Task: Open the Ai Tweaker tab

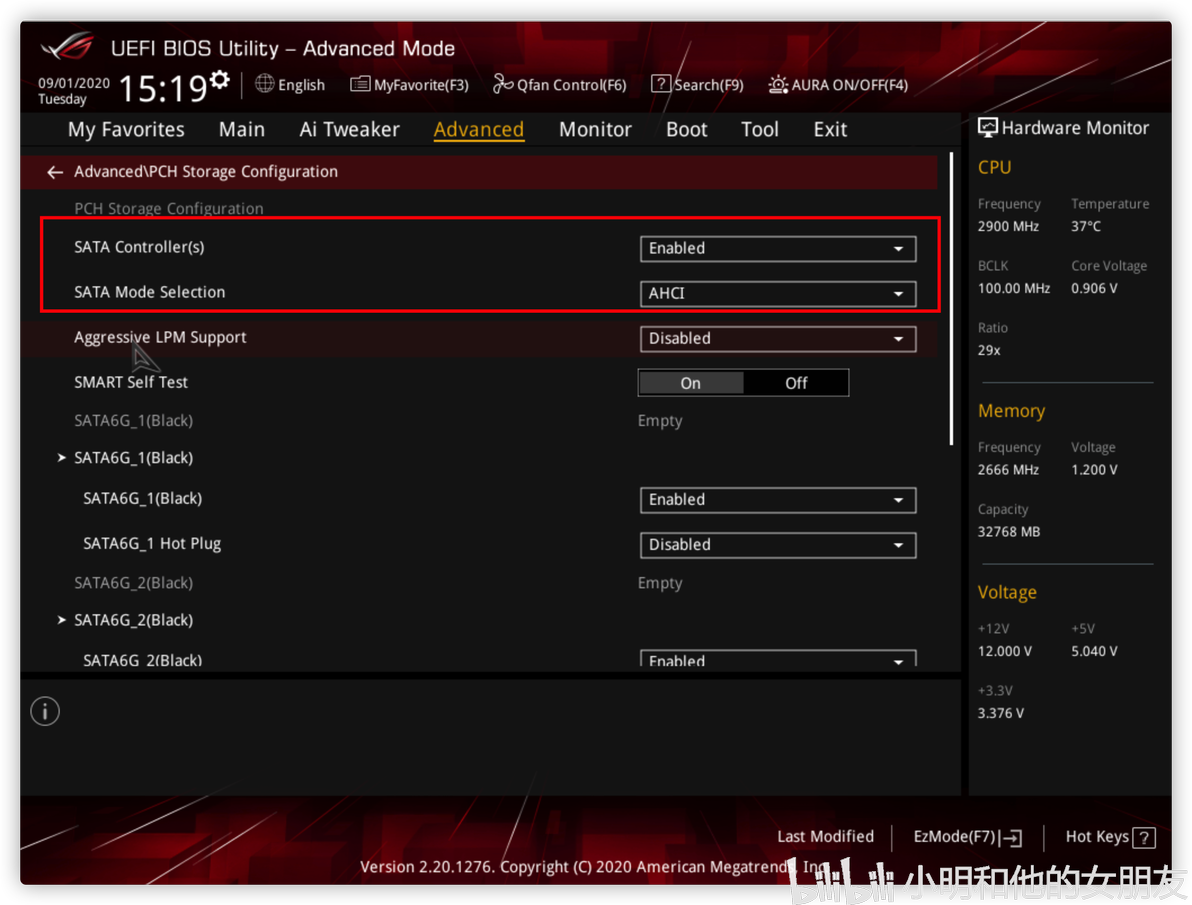Action: point(349,129)
